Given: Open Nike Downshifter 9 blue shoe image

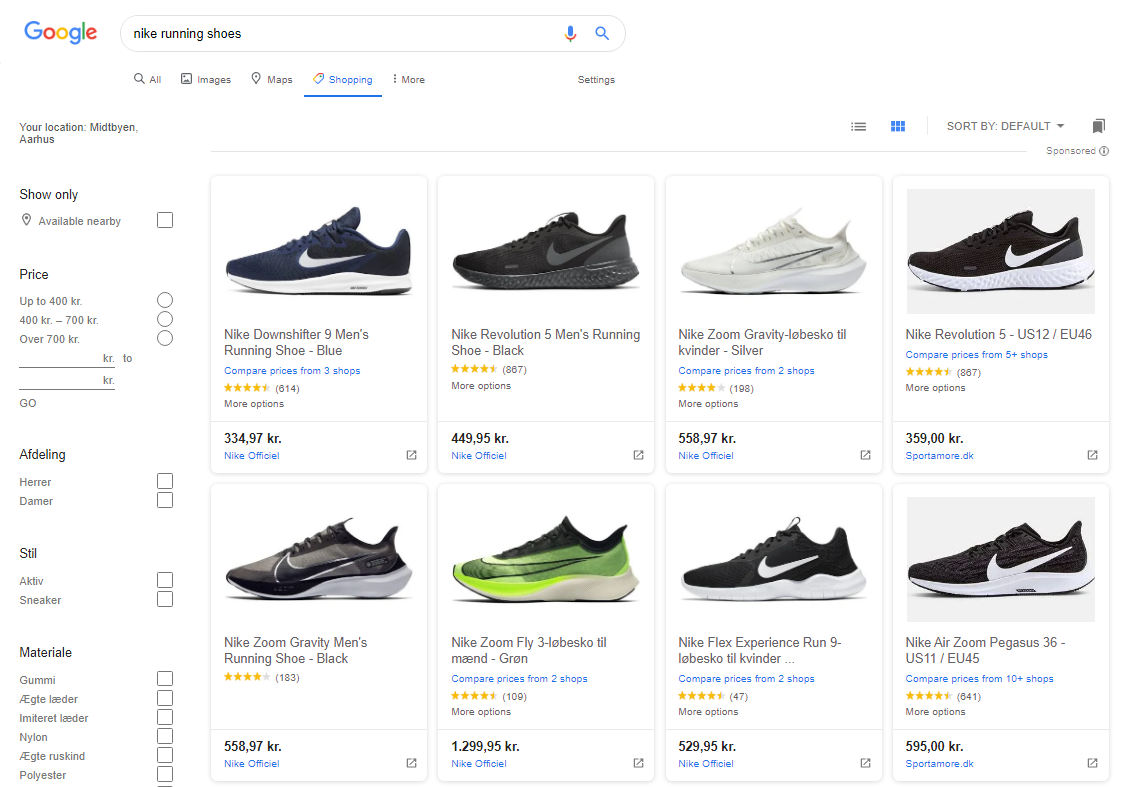Looking at the screenshot, I should coord(319,251).
